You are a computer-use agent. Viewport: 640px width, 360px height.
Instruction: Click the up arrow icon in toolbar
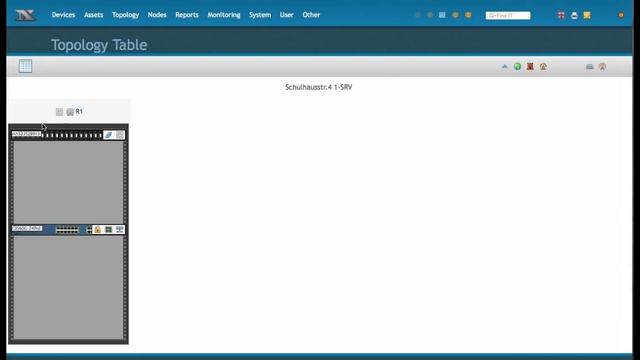[504, 67]
